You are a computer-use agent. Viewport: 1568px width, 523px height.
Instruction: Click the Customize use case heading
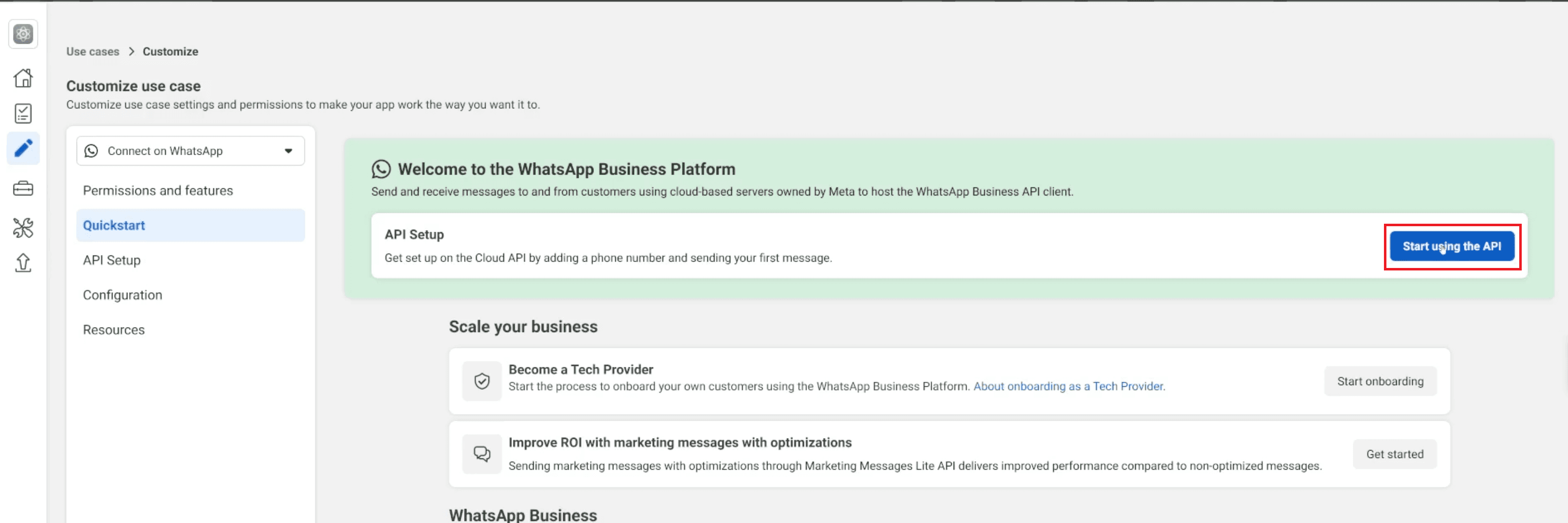133,87
